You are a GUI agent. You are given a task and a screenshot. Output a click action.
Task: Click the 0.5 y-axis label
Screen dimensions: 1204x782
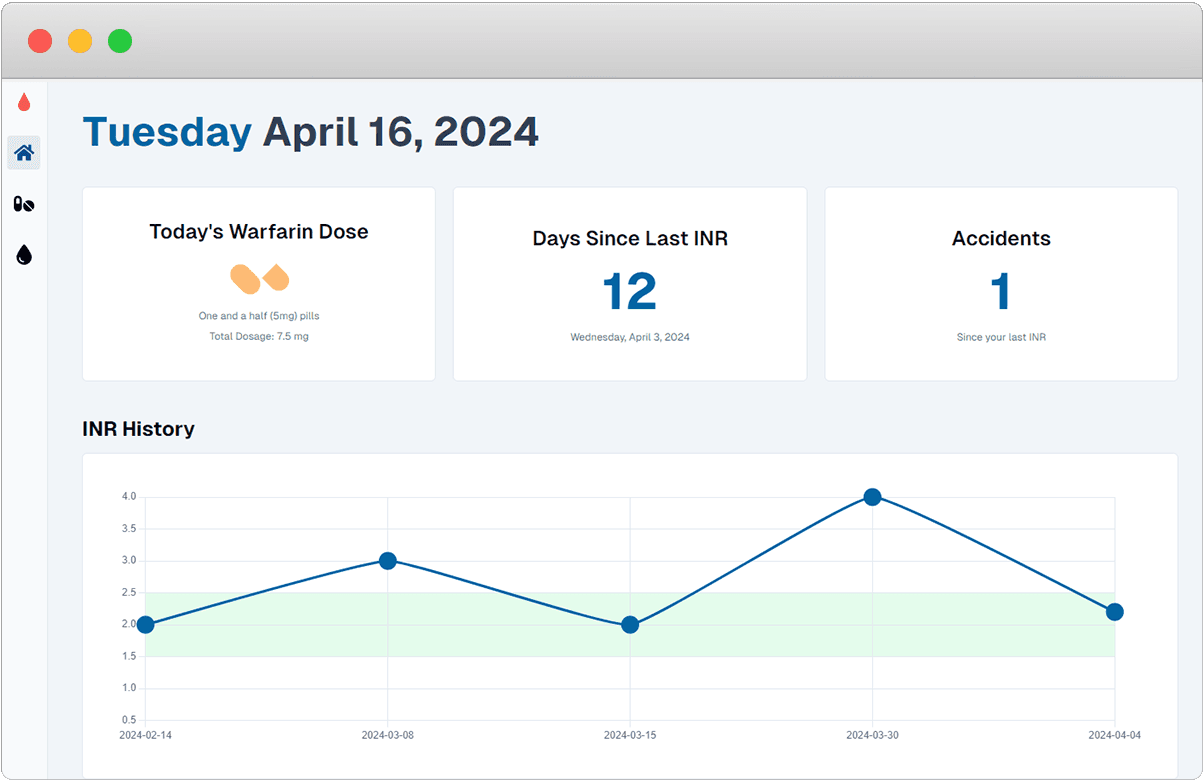(129, 721)
